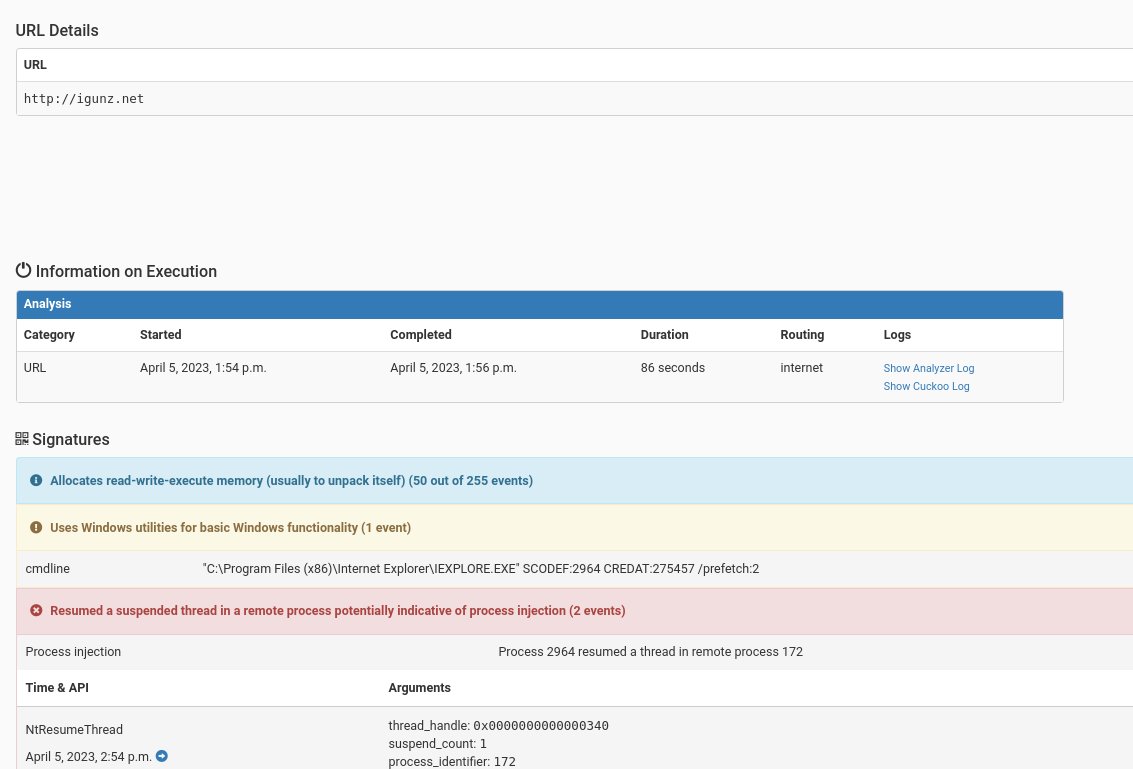Click the blue arrow icon next to 2:54 p.m.
The width and height of the screenshot is (1133, 769).
click(162, 756)
